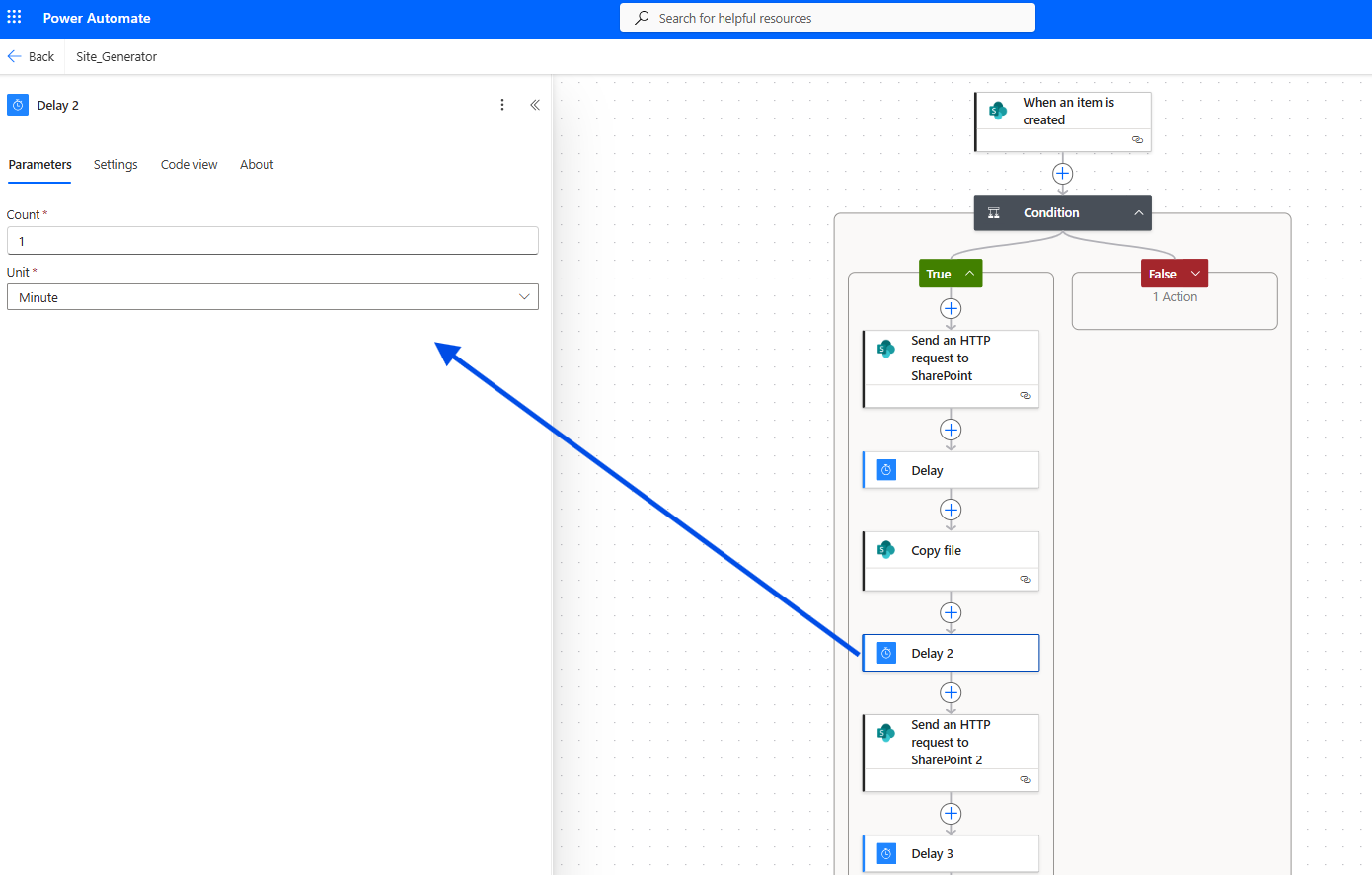Go to the About tab

coord(257,165)
